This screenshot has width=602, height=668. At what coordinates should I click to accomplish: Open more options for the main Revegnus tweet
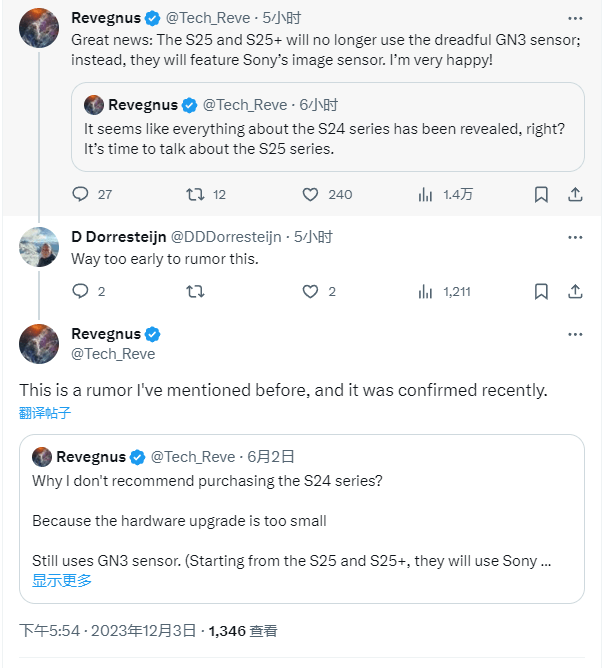point(575,334)
